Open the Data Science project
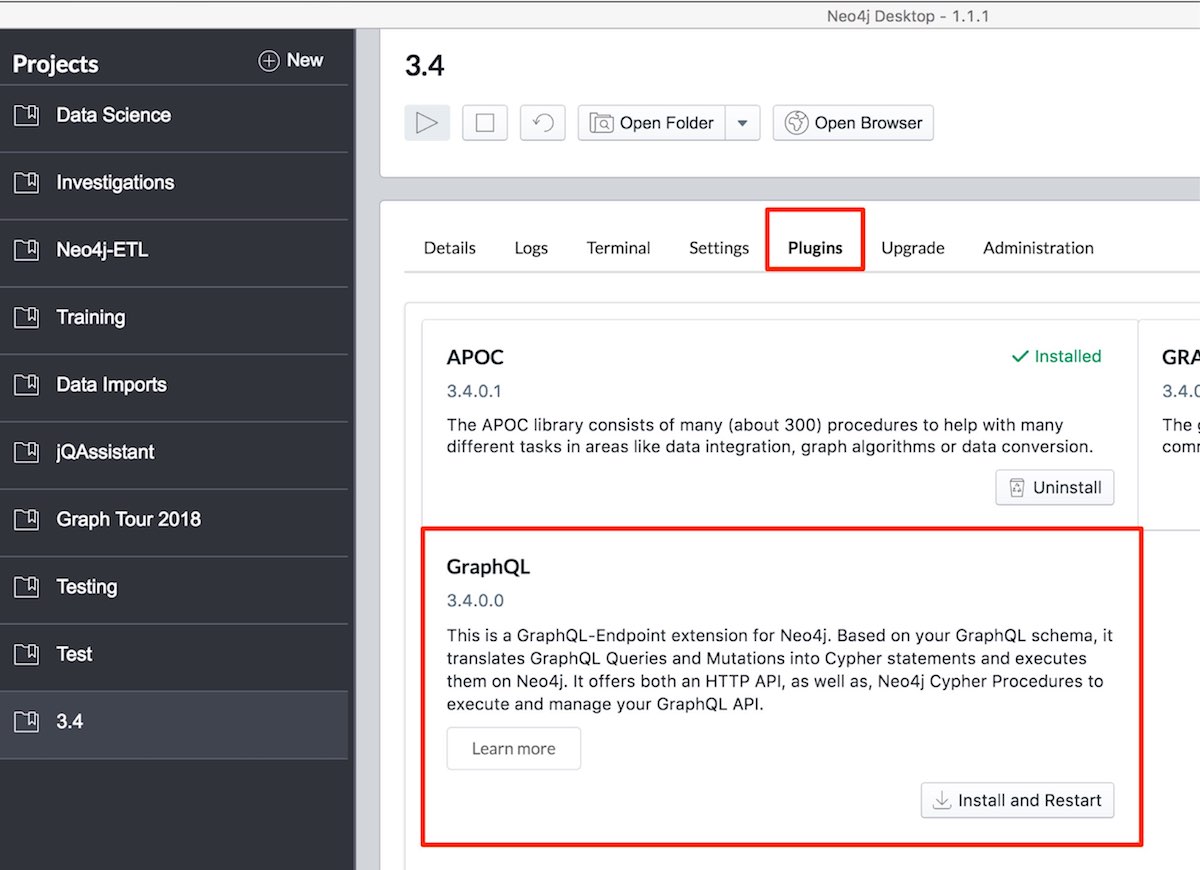Image resolution: width=1200 pixels, height=870 pixels. coord(174,117)
